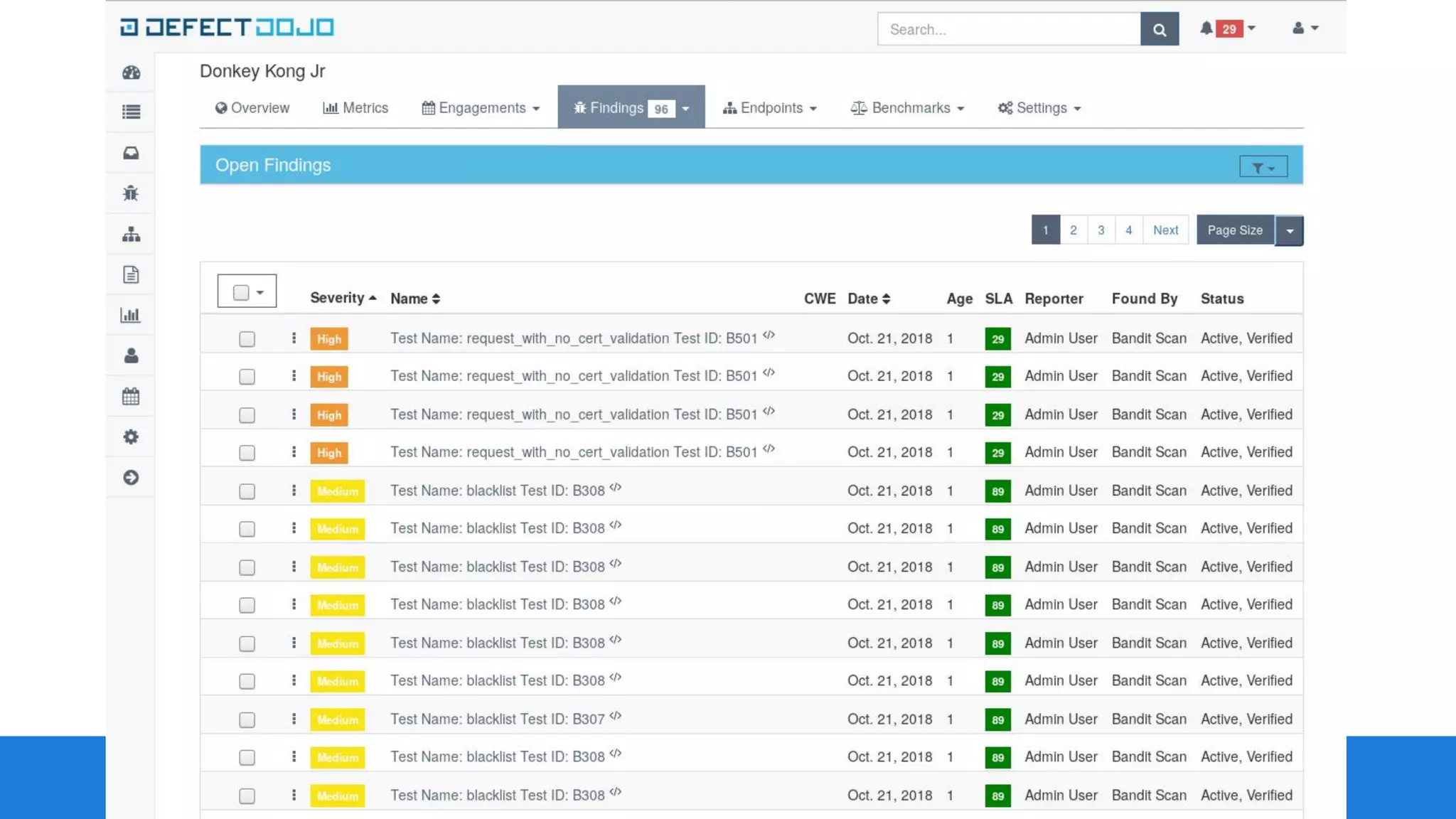Open the Page Size dropdown caret
The height and width of the screenshot is (819, 1456).
1290,230
